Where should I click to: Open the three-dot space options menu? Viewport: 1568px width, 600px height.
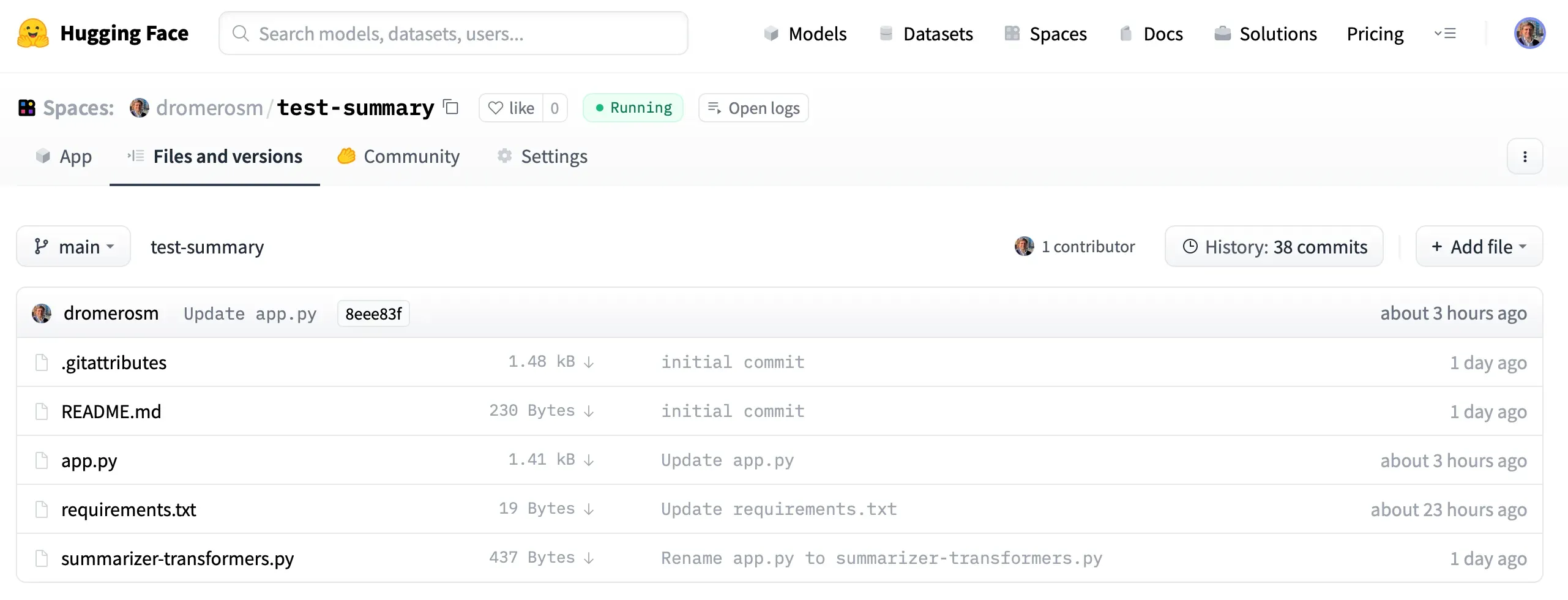coord(1524,157)
